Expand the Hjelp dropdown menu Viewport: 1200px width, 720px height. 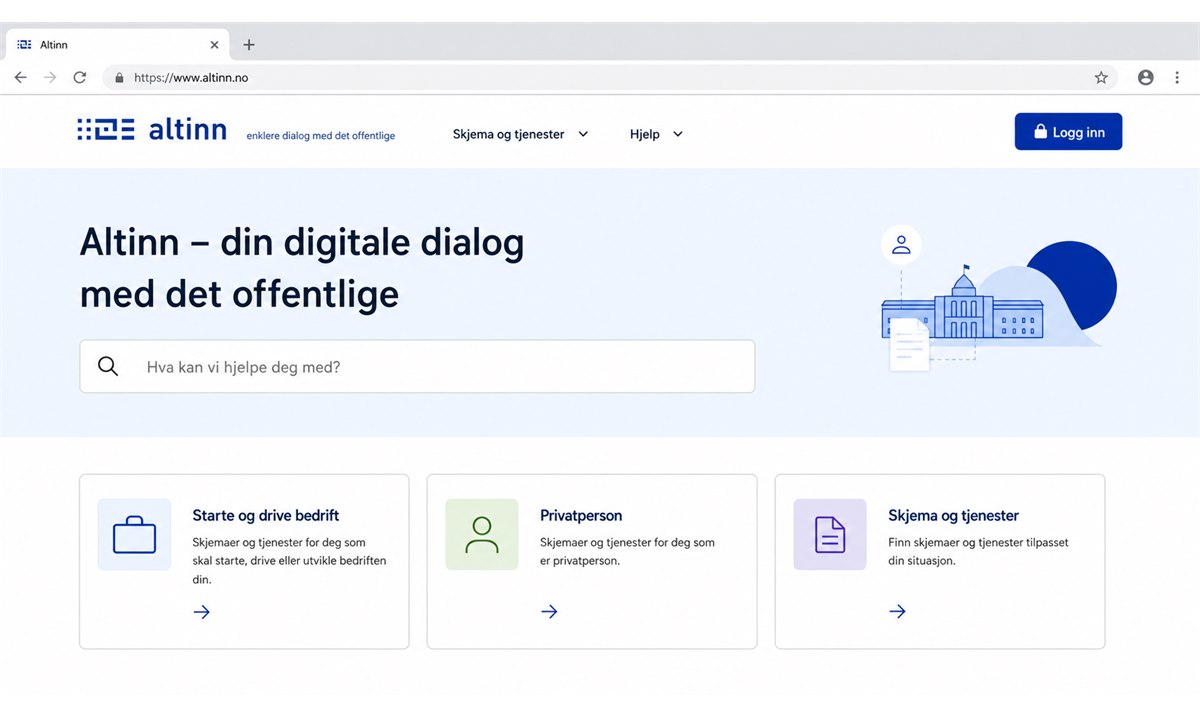coord(656,134)
